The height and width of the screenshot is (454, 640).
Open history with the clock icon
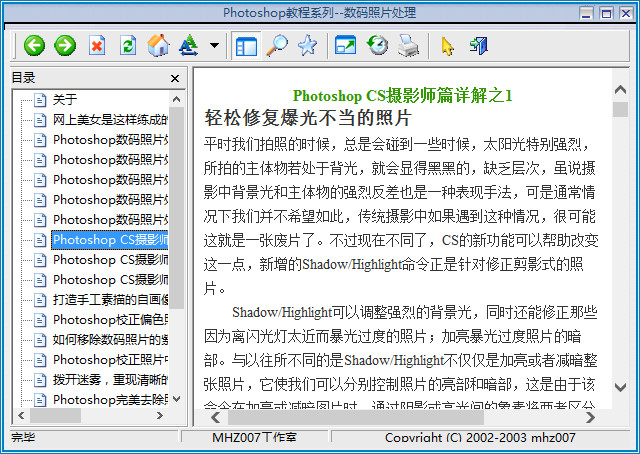click(377, 45)
